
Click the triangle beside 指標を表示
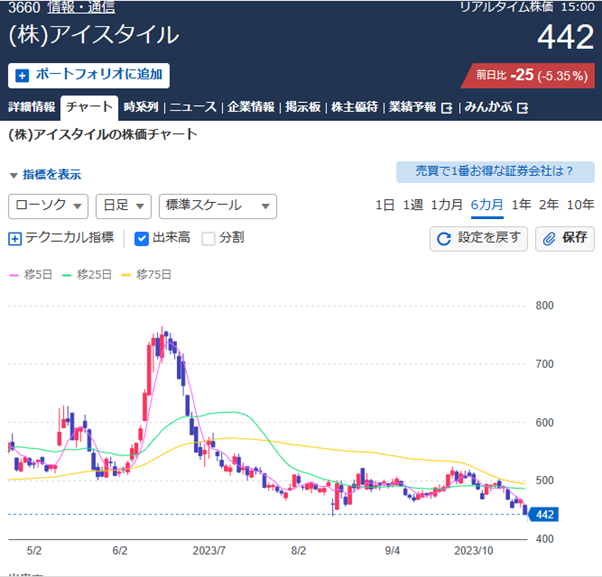tap(14, 176)
